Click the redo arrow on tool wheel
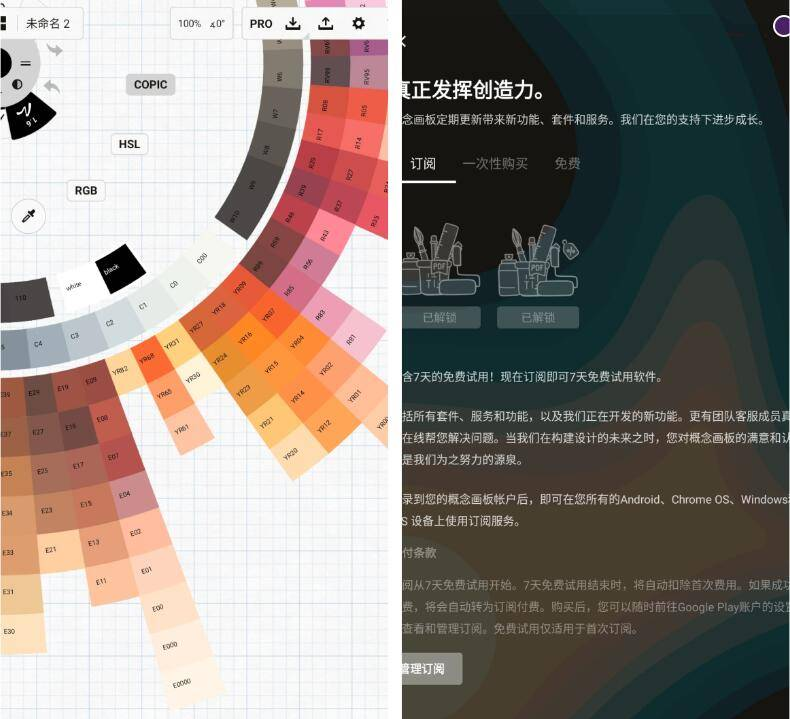 coord(53,50)
